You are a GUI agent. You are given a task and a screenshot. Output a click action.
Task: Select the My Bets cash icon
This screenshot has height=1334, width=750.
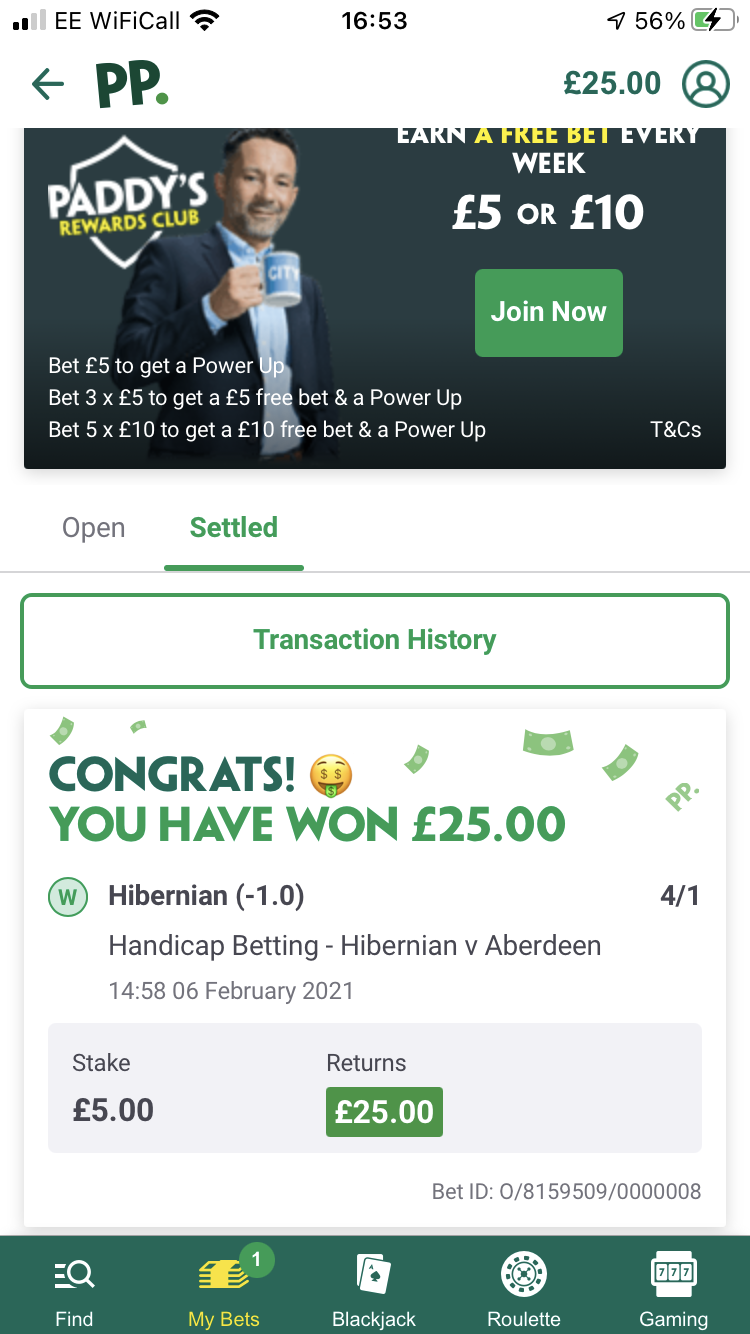point(223,1274)
